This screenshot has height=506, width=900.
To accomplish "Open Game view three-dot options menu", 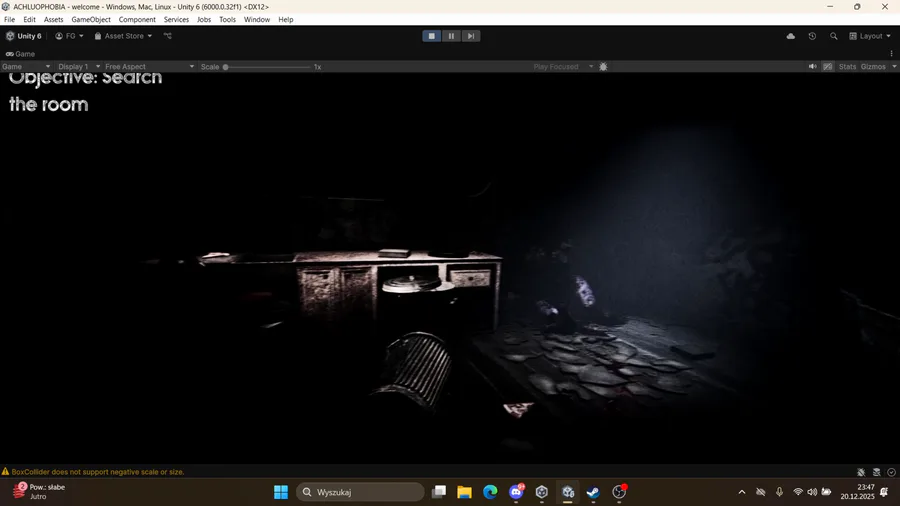I will [x=891, y=54].
